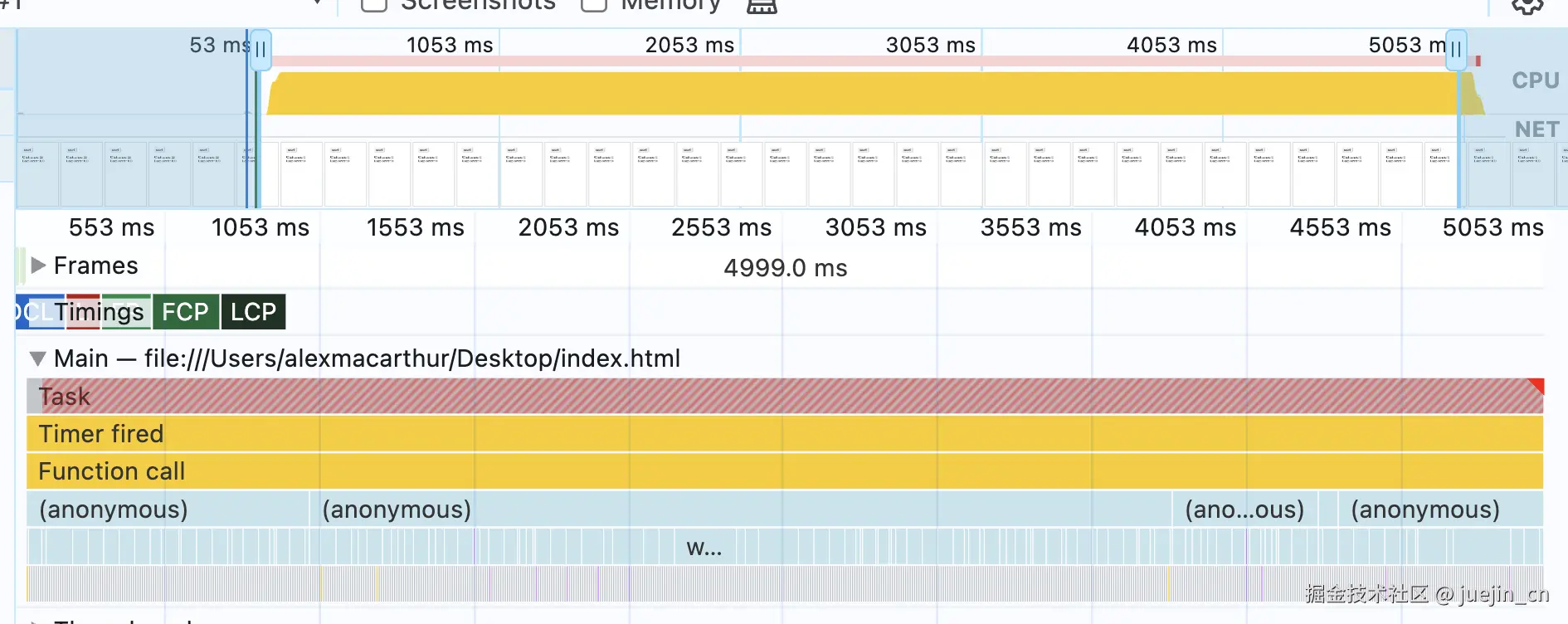Screen dimensions: 1568x624
Task: Open the recording selector dropdown arrow
Action: click(x=317, y=3)
